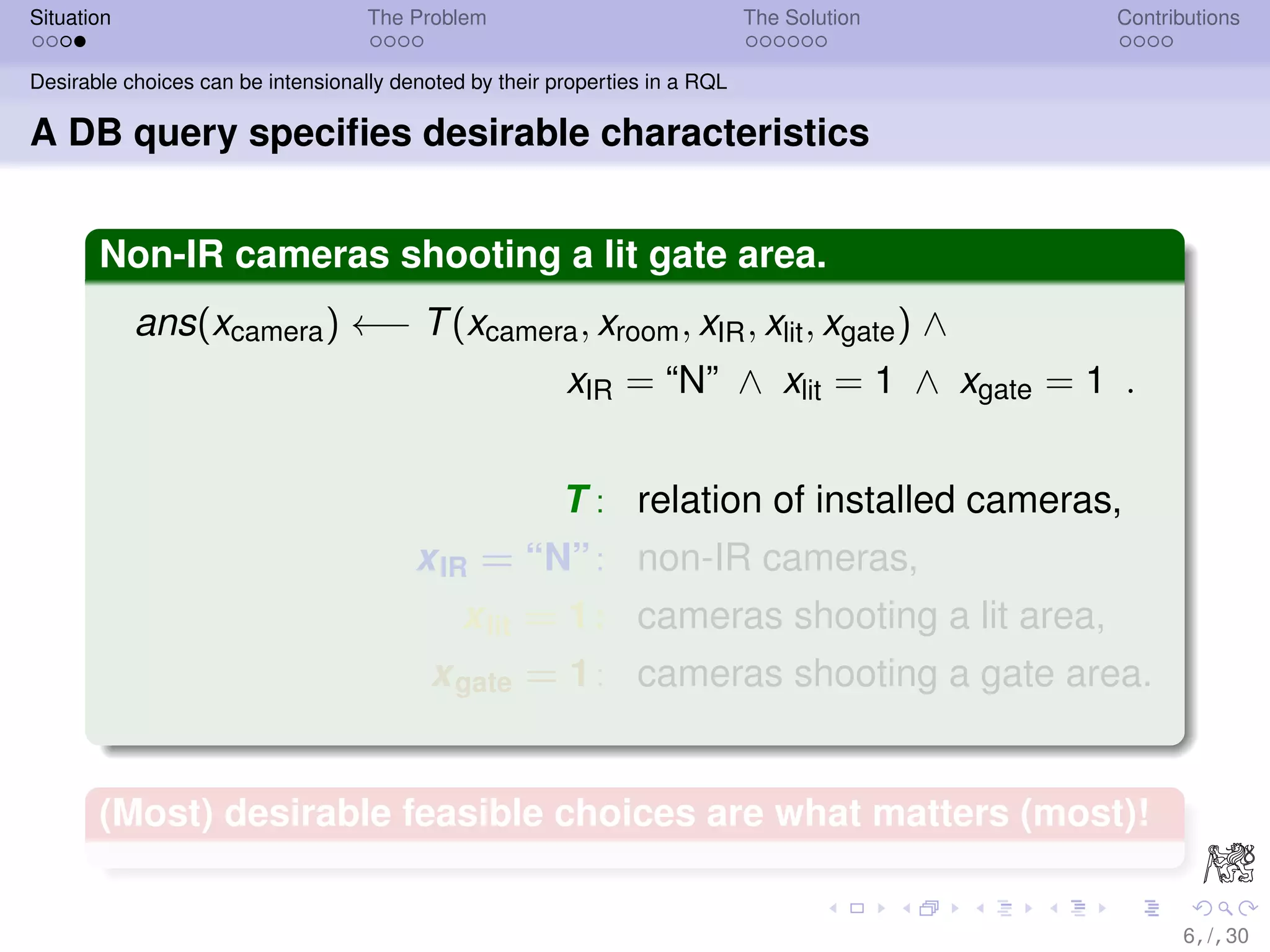Select last frame dot under The Solution
The width and height of the screenshot is (1270, 952).
820,42
